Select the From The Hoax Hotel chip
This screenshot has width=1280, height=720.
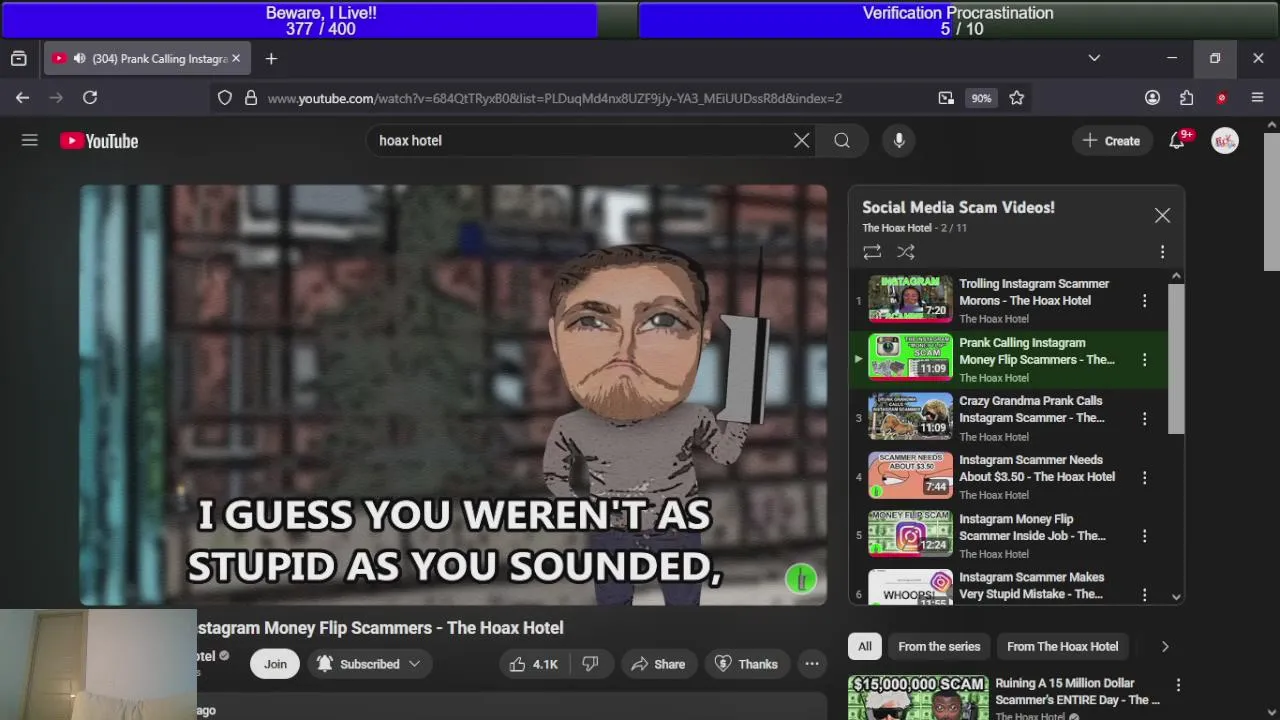click(x=1062, y=647)
